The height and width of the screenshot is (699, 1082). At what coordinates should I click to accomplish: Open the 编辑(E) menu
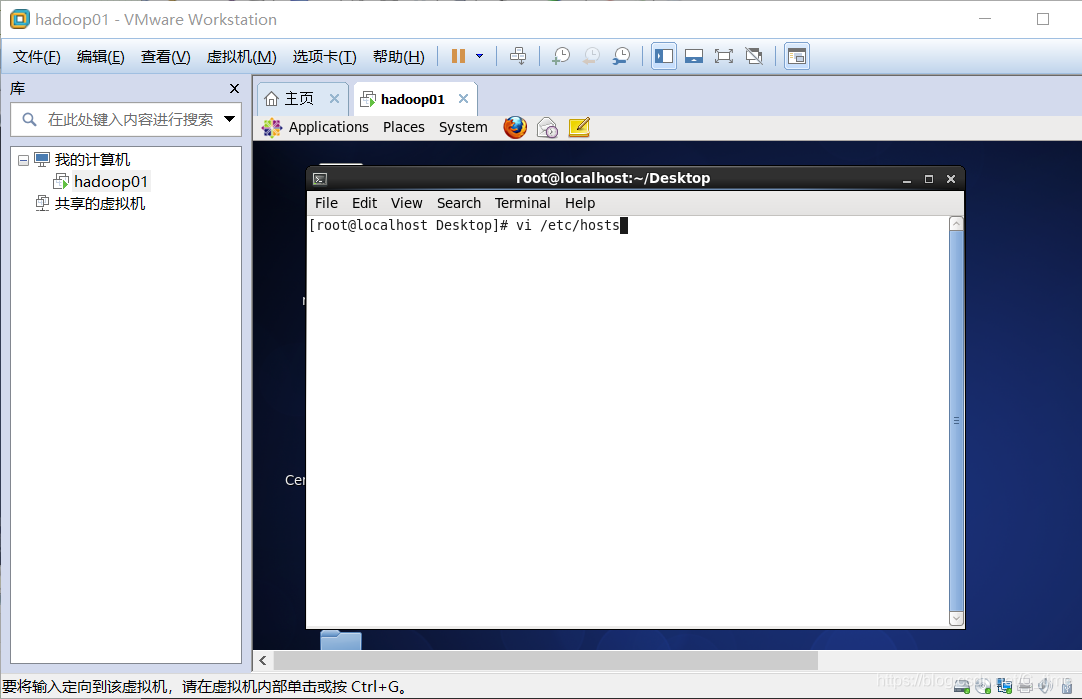(x=101, y=57)
